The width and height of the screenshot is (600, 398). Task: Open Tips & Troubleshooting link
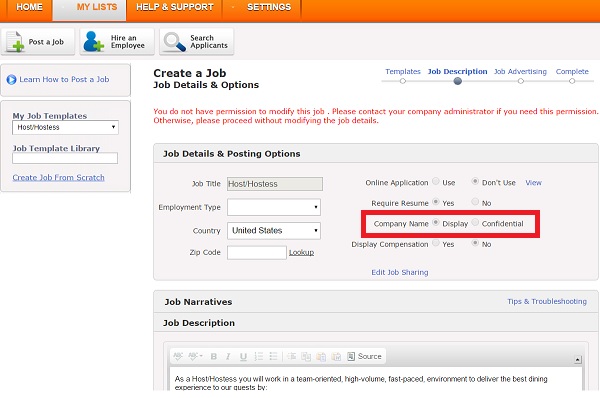[x=547, y=302]
